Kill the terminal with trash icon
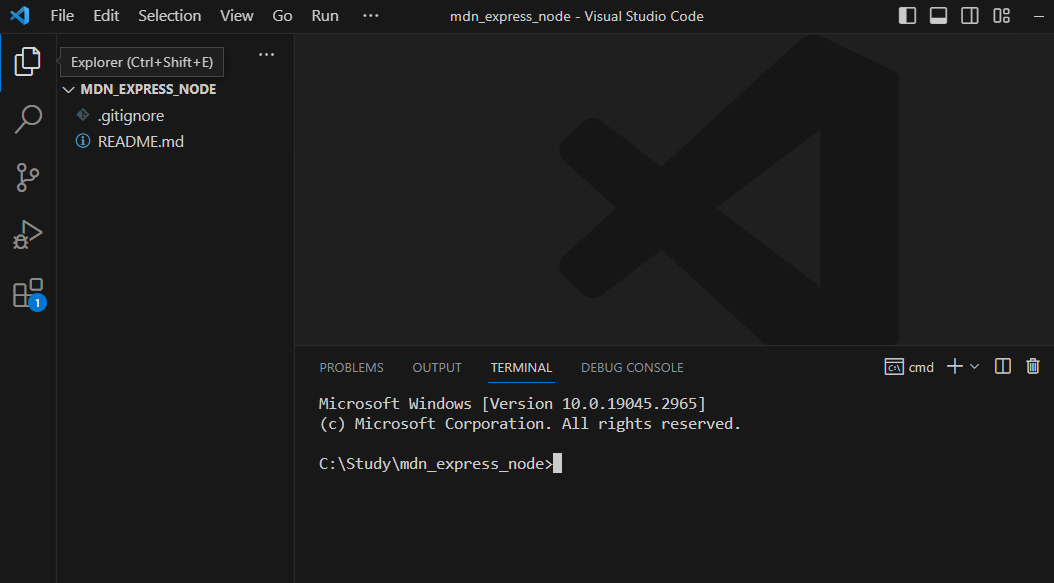The width and height of the screenshot is (1054, 583). [x=1033, y=366]
